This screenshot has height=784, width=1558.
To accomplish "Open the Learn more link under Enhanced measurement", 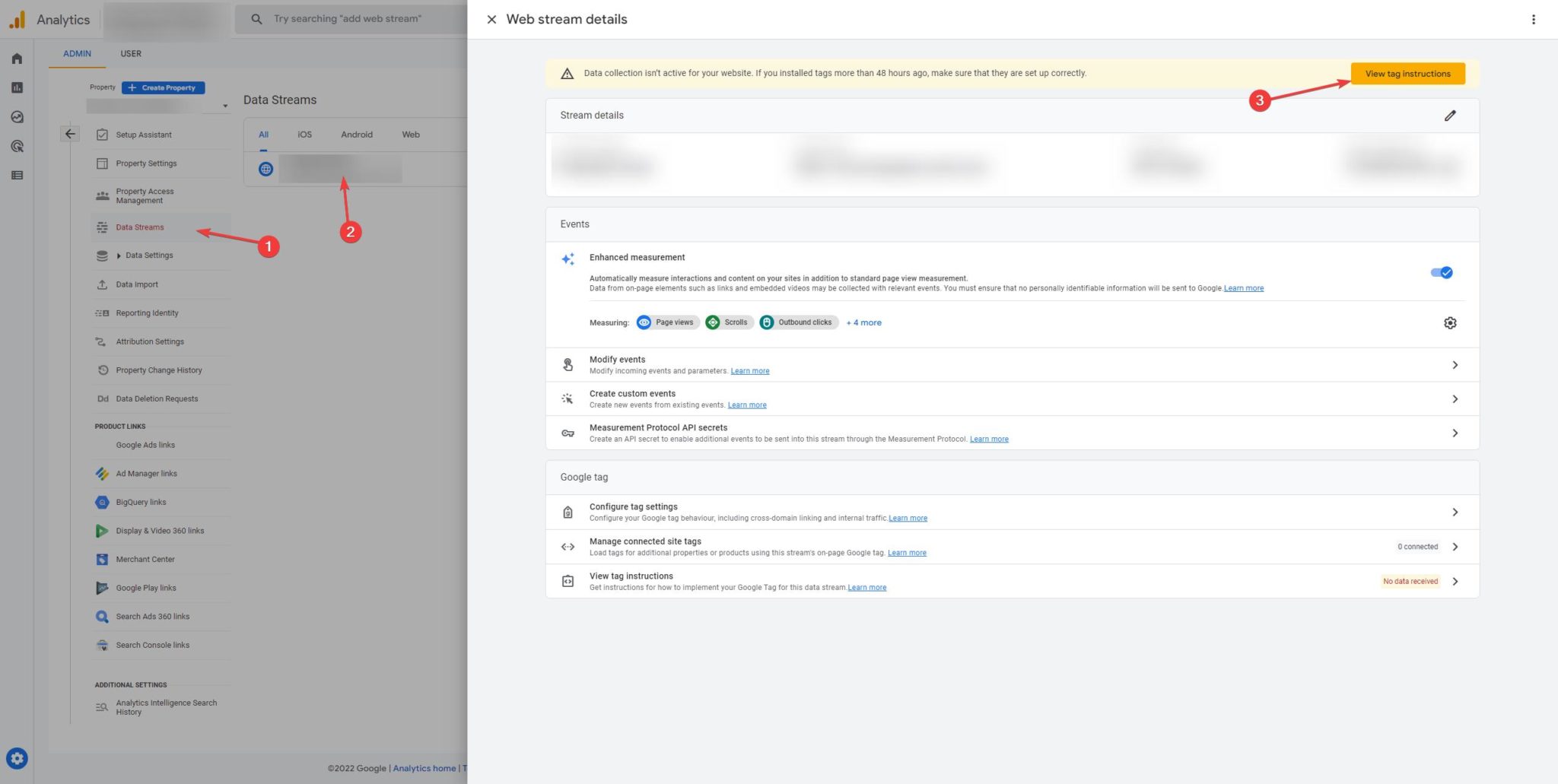I will pyautogui.click(x=1243, y=288).
